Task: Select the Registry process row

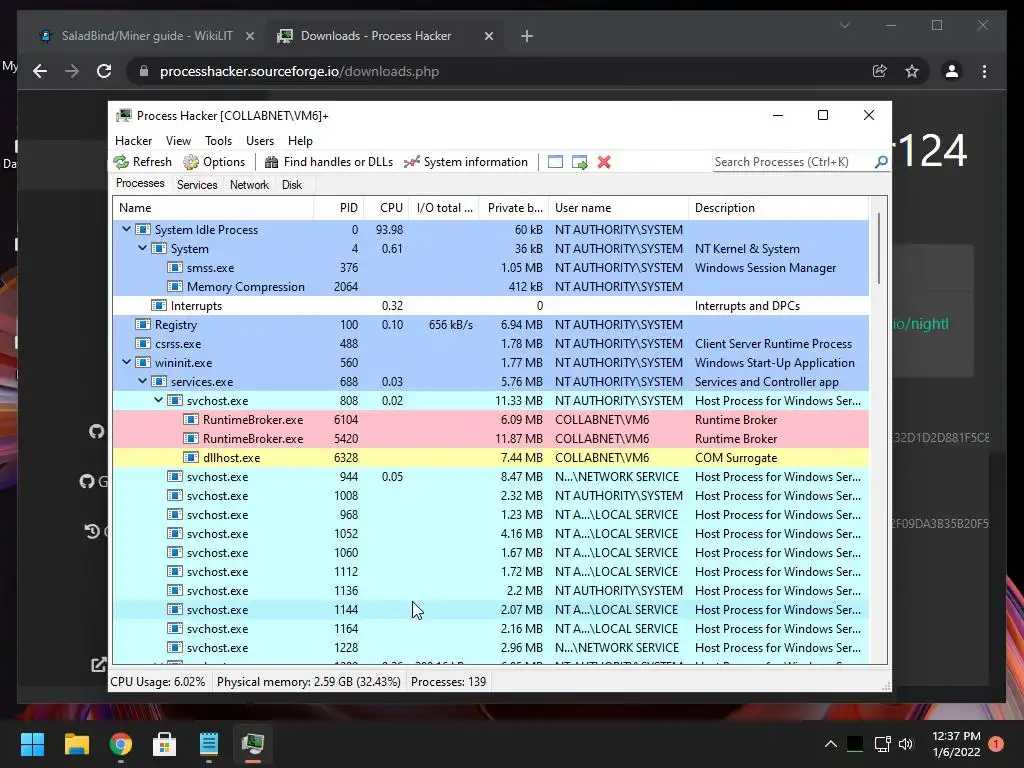Action: tap(491, 325)
